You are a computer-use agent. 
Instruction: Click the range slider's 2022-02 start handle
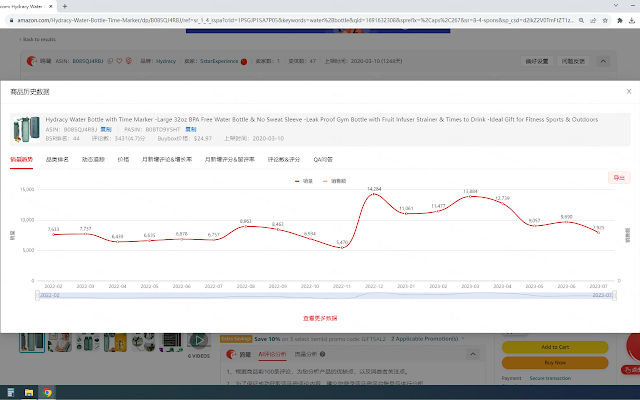pyautogui.click(x=38, y=295)
